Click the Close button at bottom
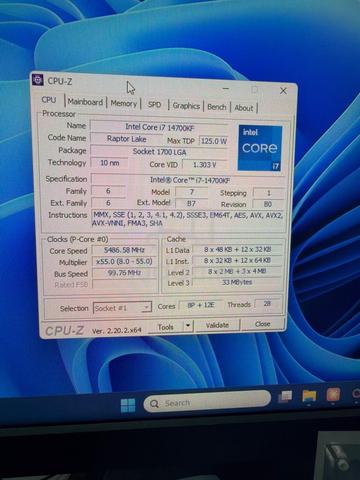Image resolution: width=360 pixels, height=480 pixels. coord(263,324)
